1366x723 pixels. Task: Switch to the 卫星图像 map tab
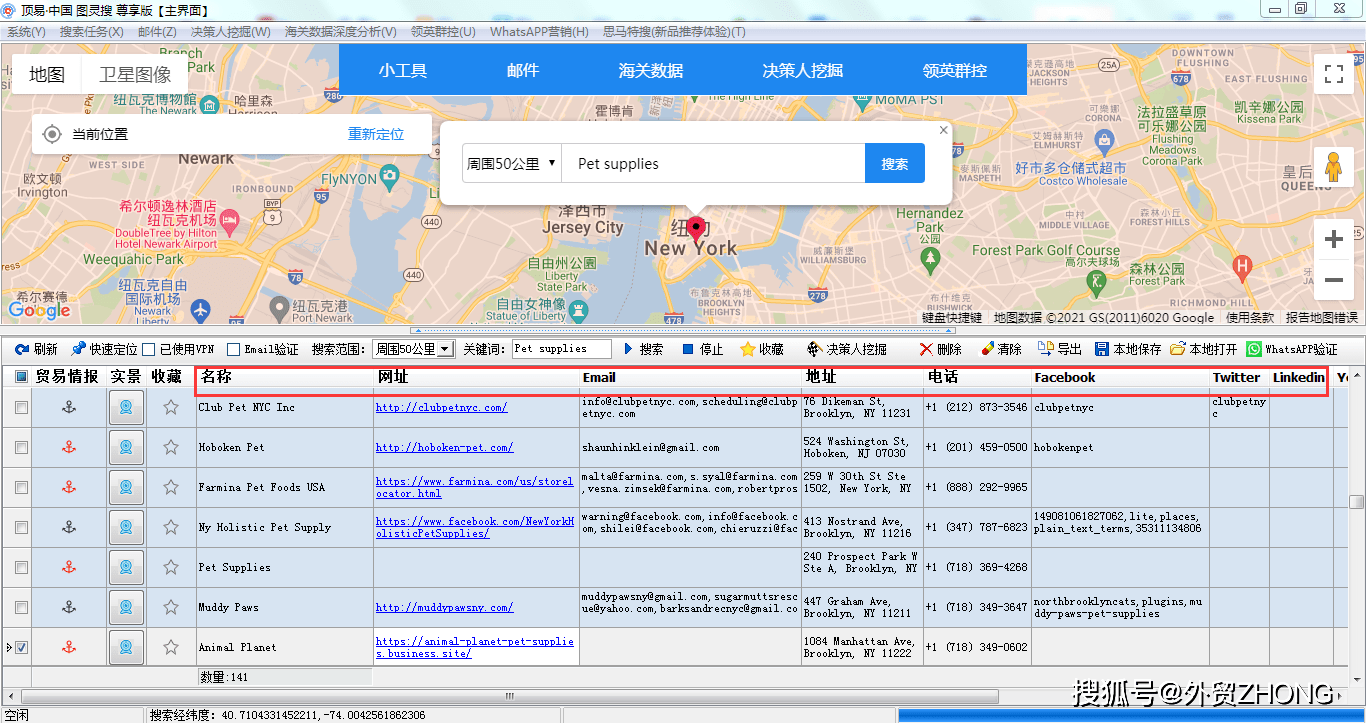[x=135, y=74]
